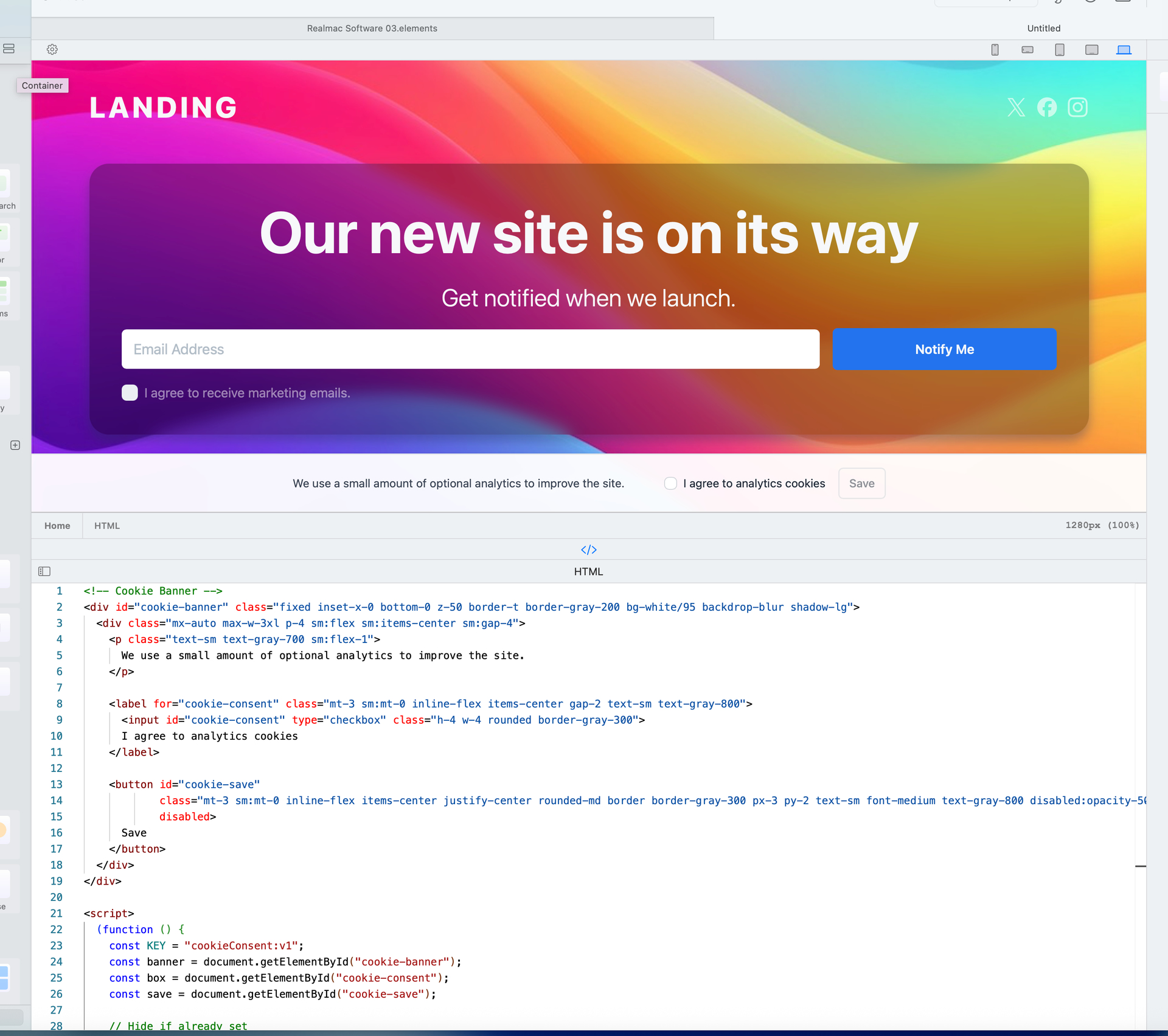
Task: Click into the Email Address field
Action: pos(470,349)
